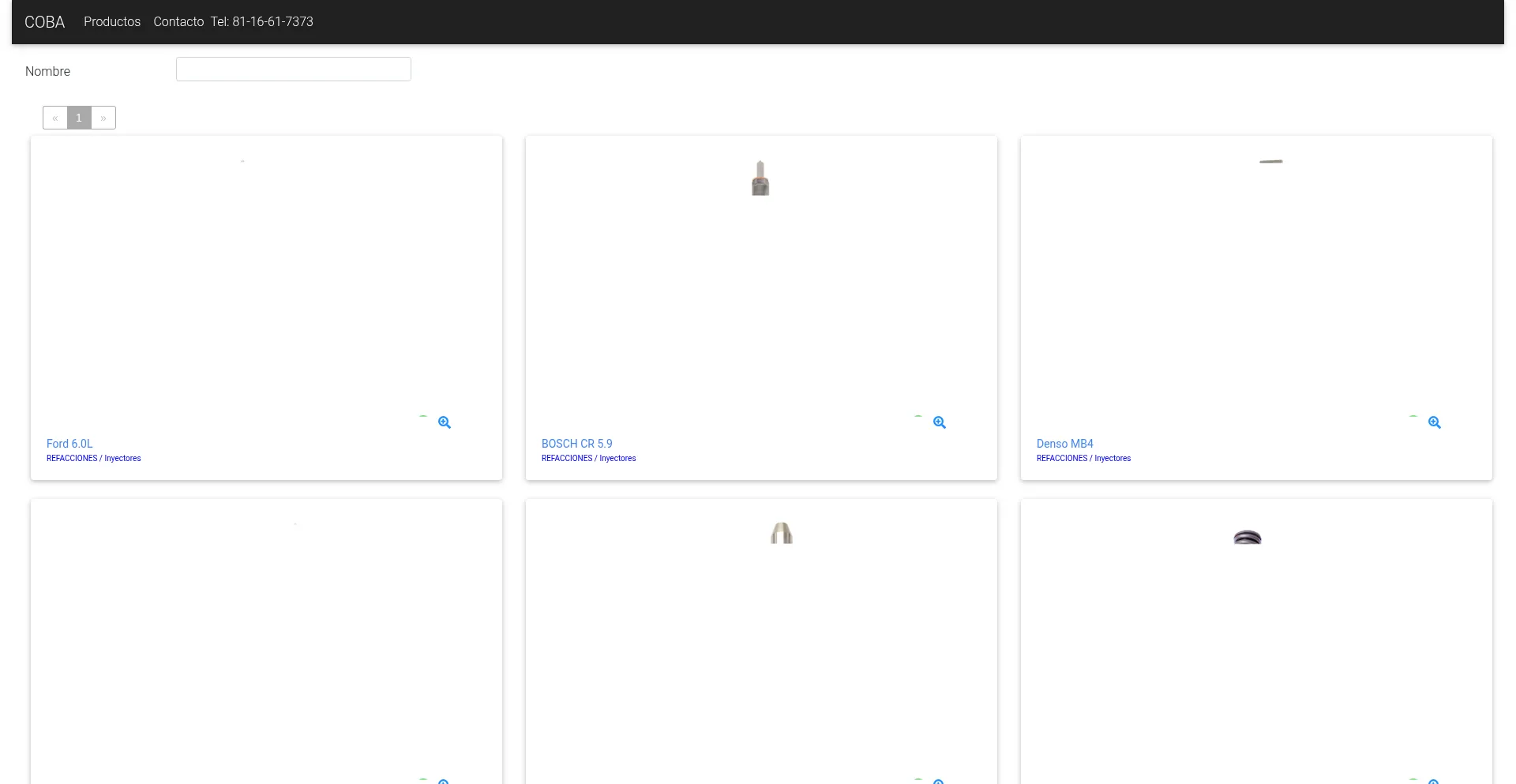Click the dark ring seal thumbnail in second row
The height and width of the screenshot is (784, 1516).
click(1248, 538)
